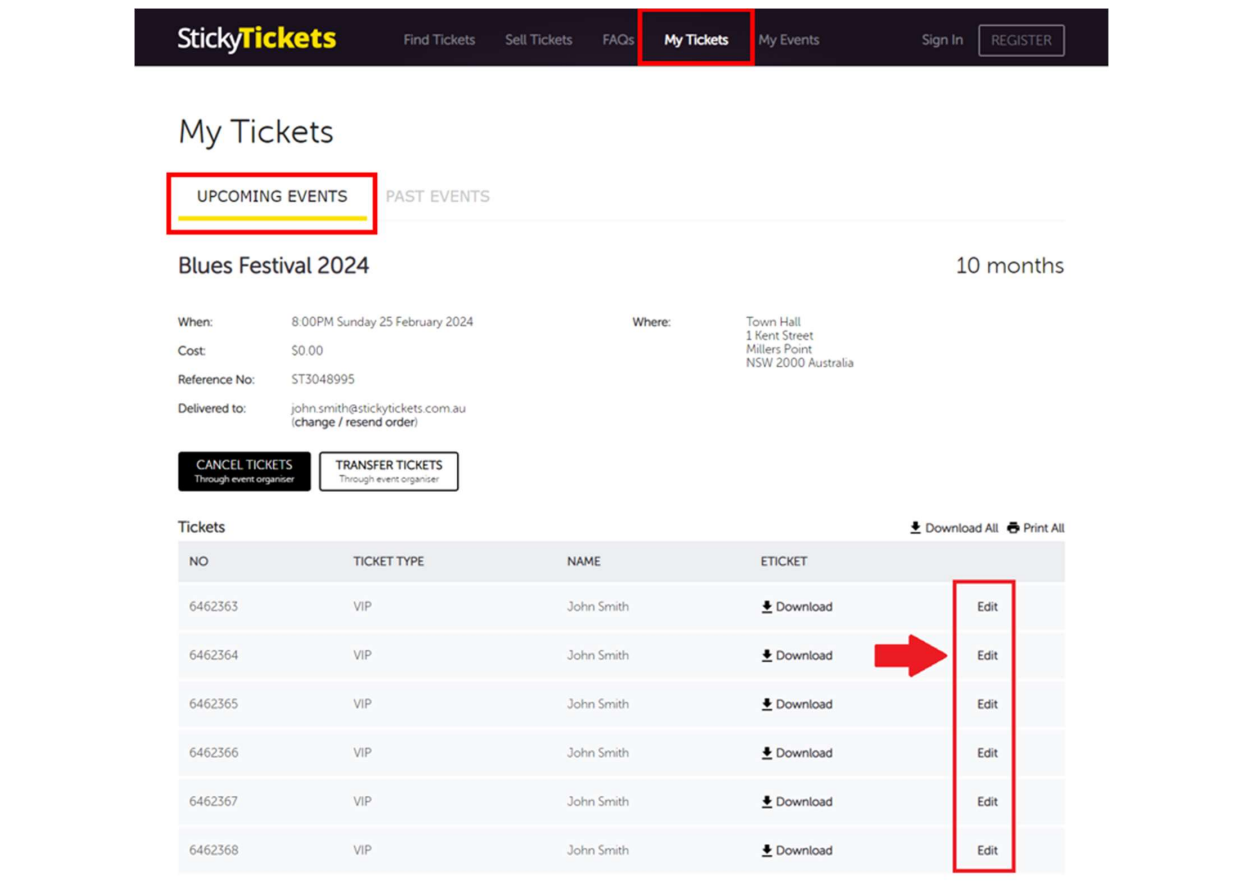This screenshot has width=1234, height=887.
Task: Click ticket number 6462368
Action: (214, 850)
